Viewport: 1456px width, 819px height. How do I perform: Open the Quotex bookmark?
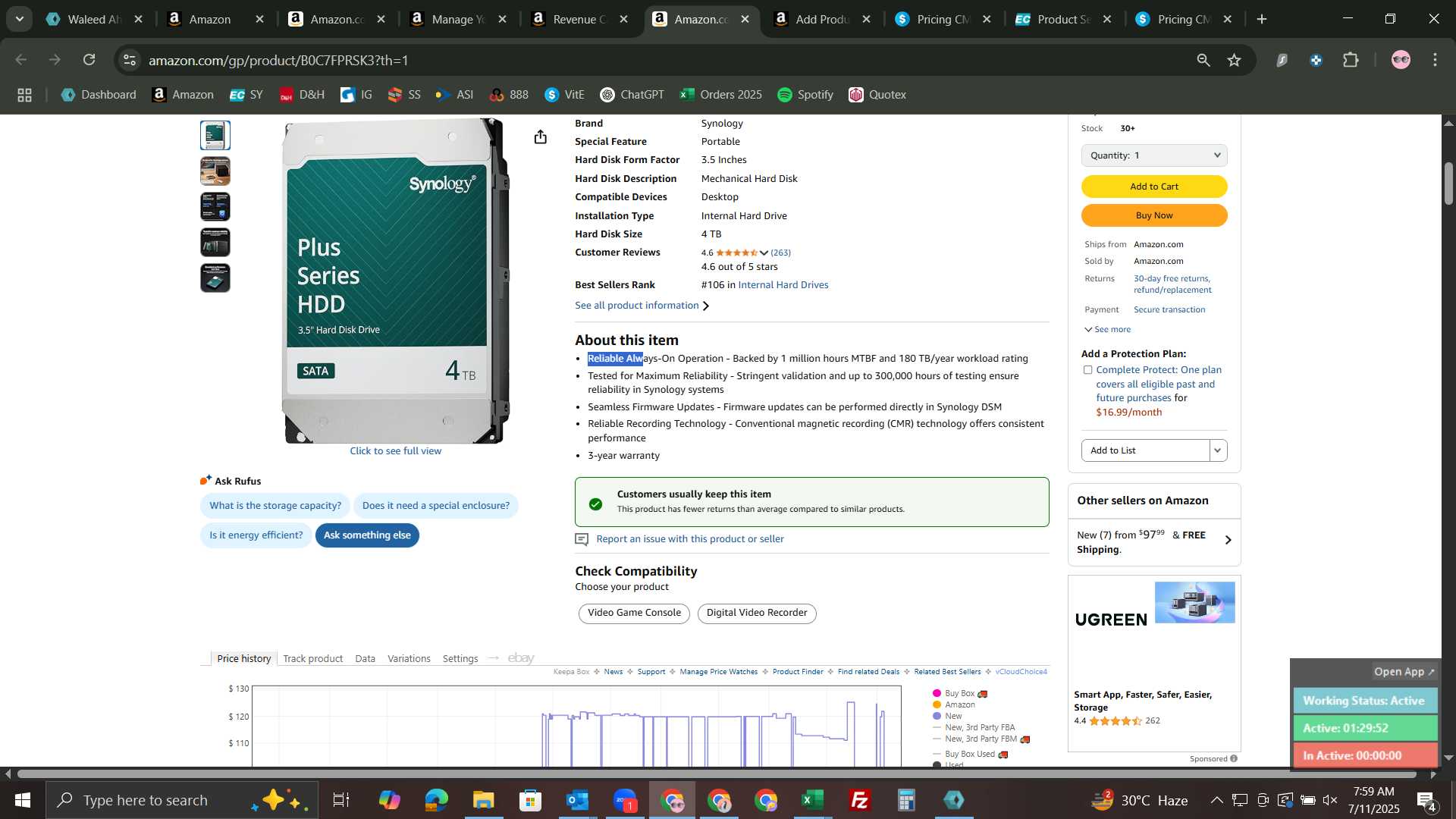tap(877, 95)
